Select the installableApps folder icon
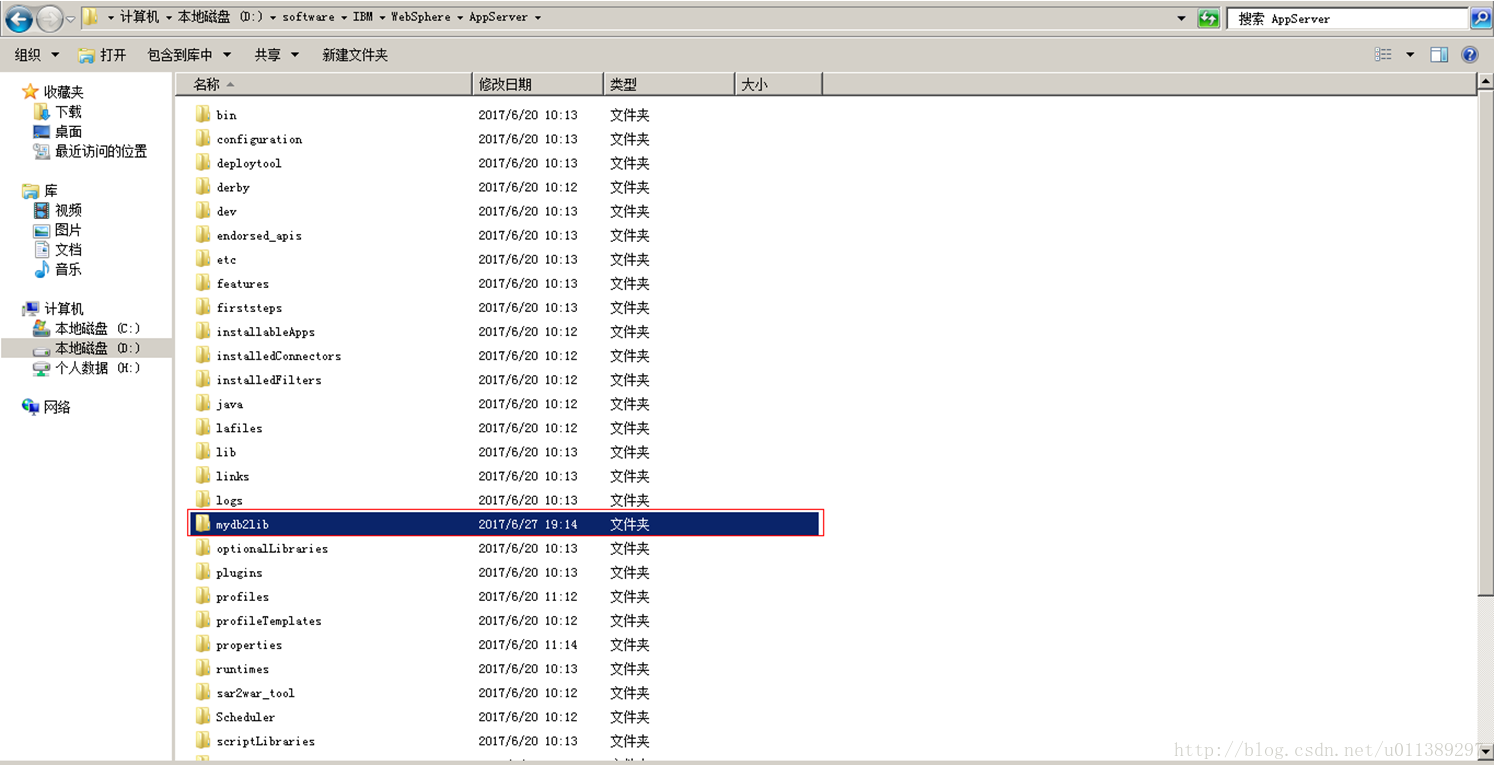 point(203,331)
